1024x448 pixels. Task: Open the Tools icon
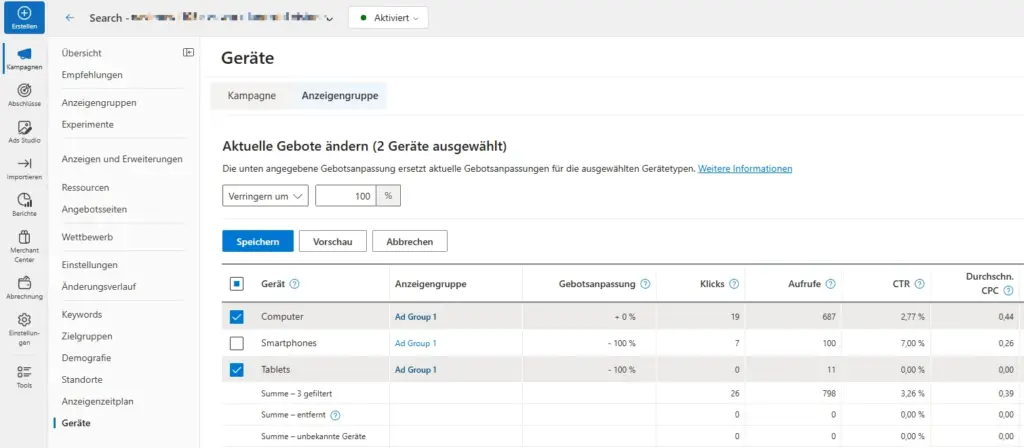[x=24, y=371]
